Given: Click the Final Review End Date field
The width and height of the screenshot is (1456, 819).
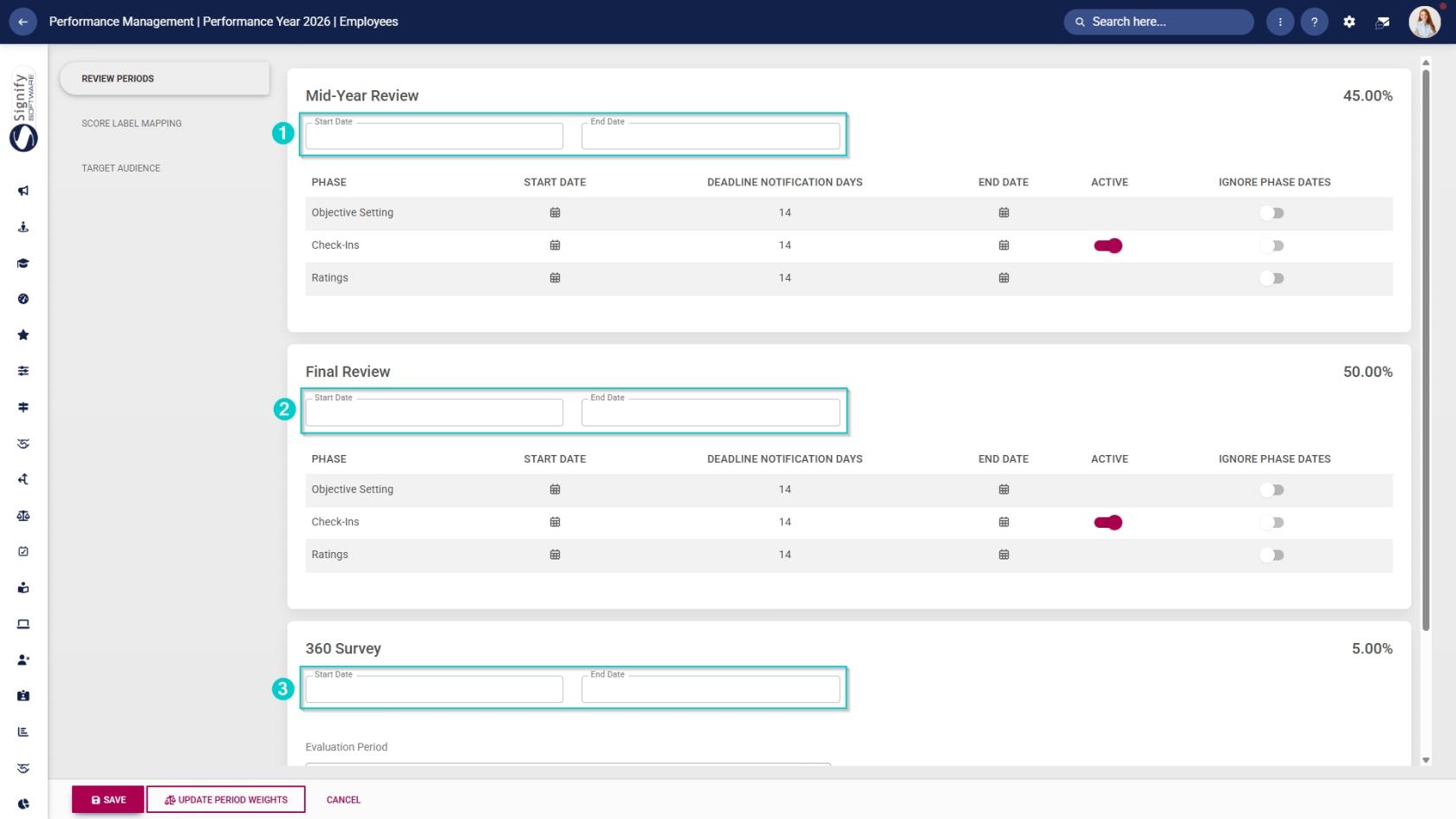Looking at the screenshot, I should coord(711,412).
